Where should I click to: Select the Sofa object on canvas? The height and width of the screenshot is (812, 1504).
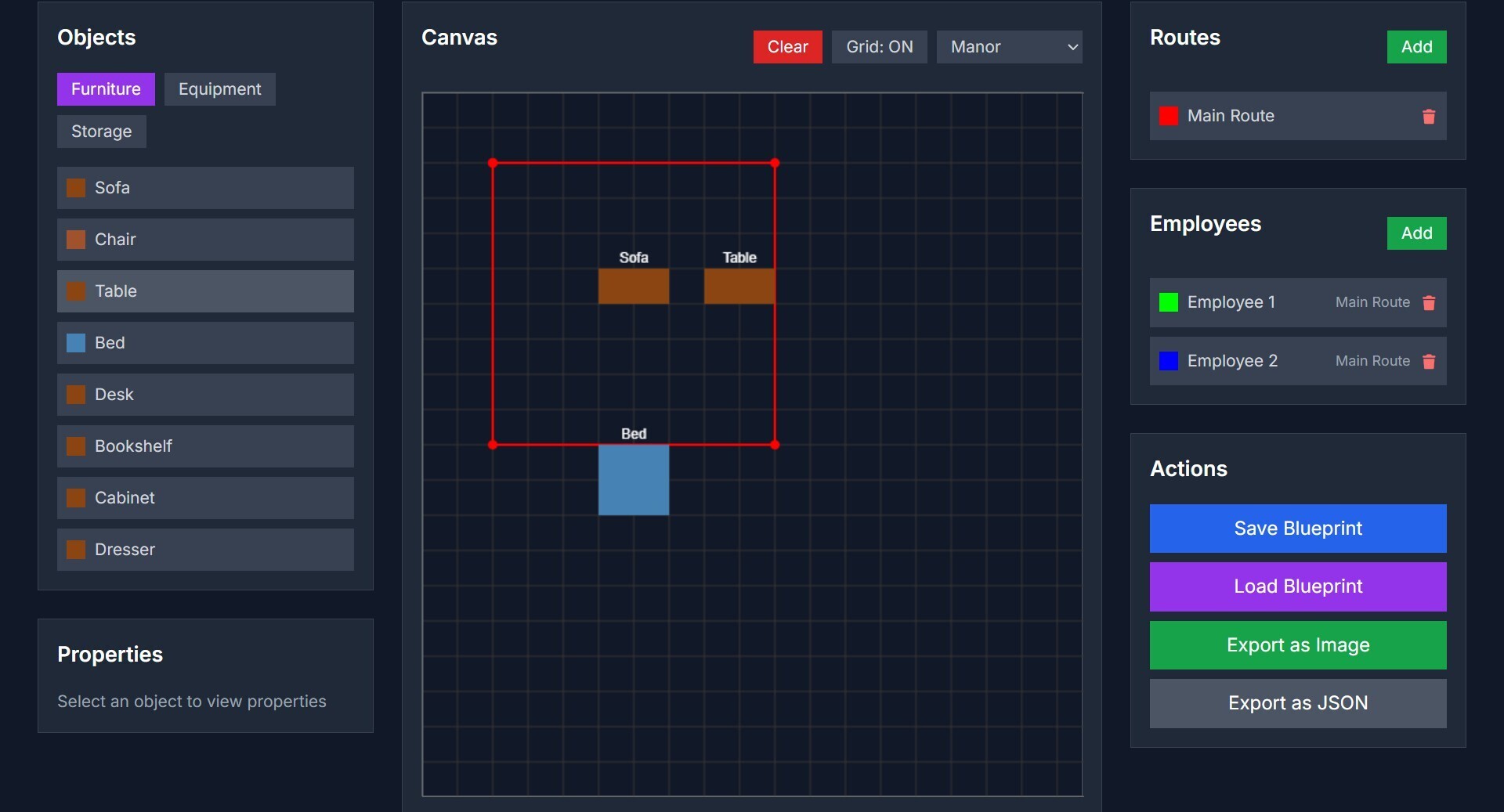[x=633, y=287]
